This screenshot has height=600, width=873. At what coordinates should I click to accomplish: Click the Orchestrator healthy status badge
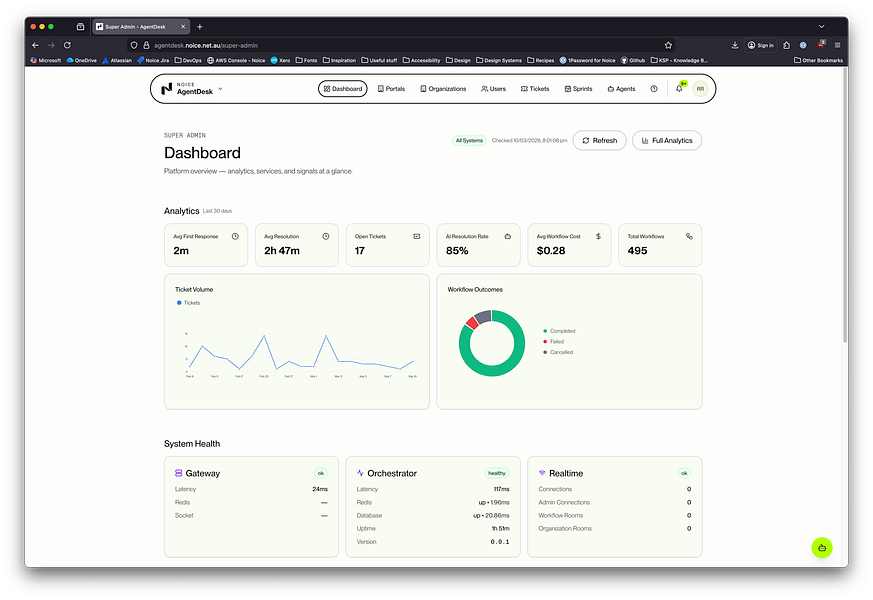497,473
